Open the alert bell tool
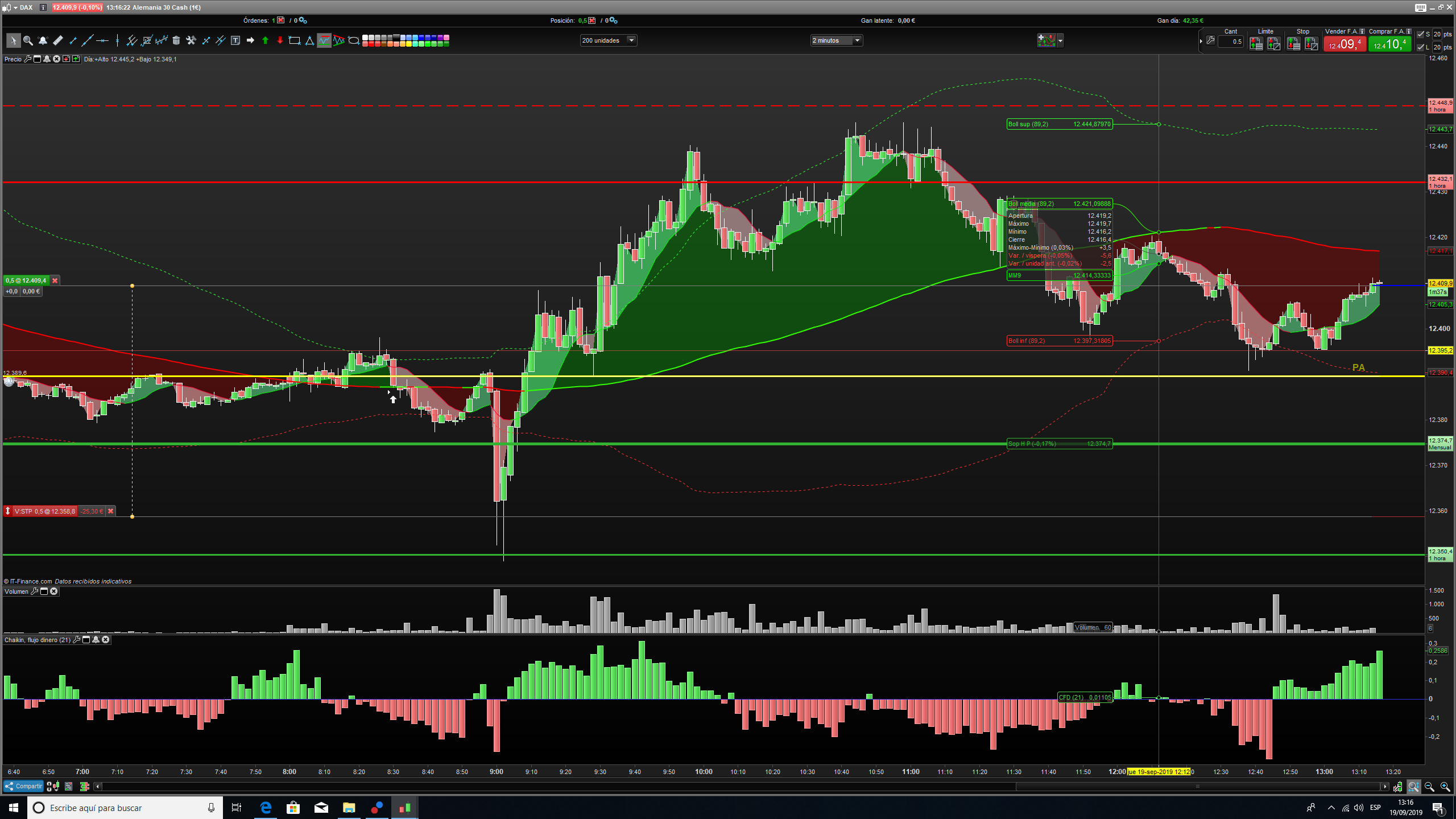Image resolution: width=1456 pixels, height=819 pixels. coord(43,40)
